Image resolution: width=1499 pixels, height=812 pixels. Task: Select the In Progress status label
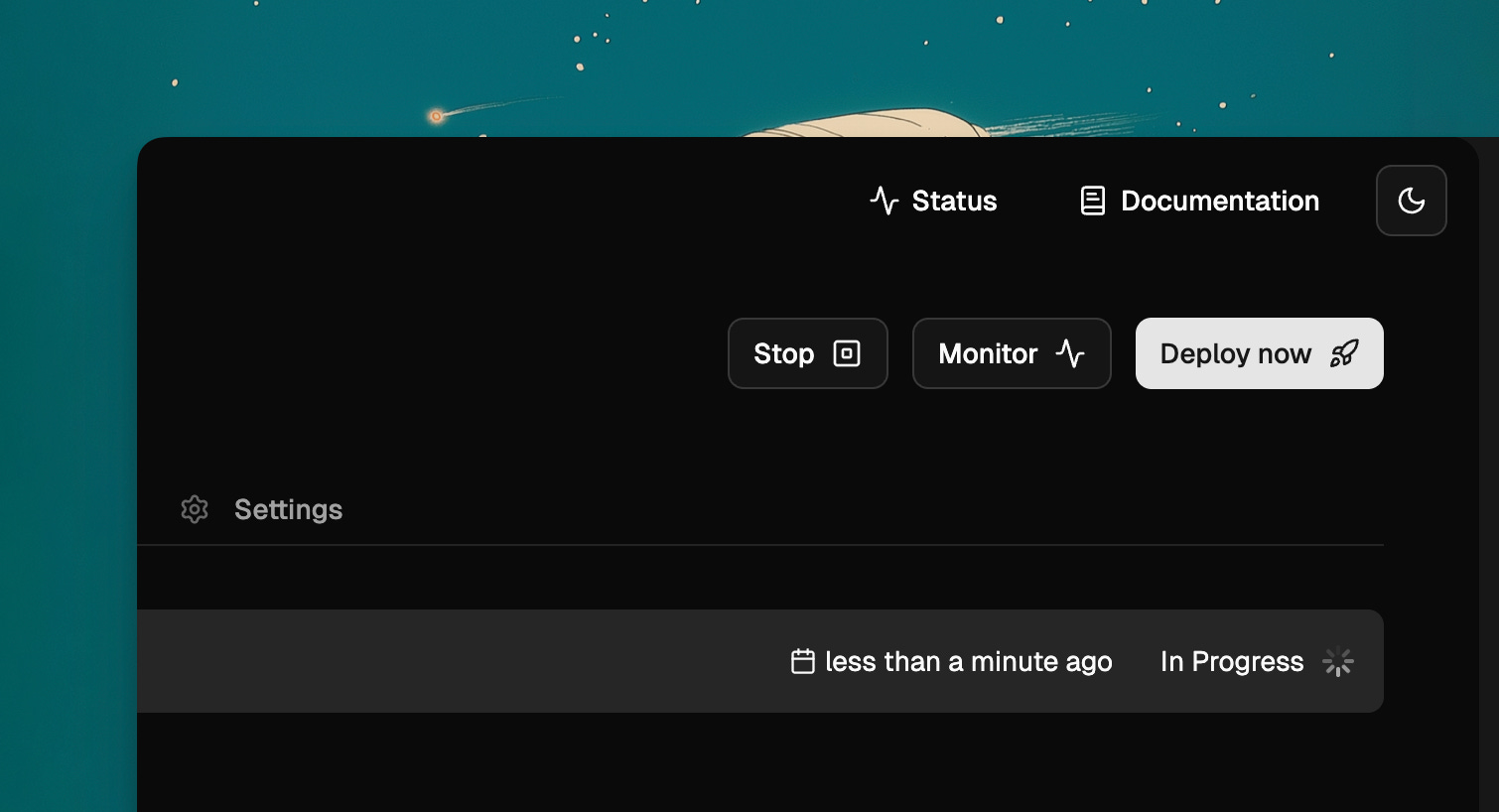point(1232,661)
